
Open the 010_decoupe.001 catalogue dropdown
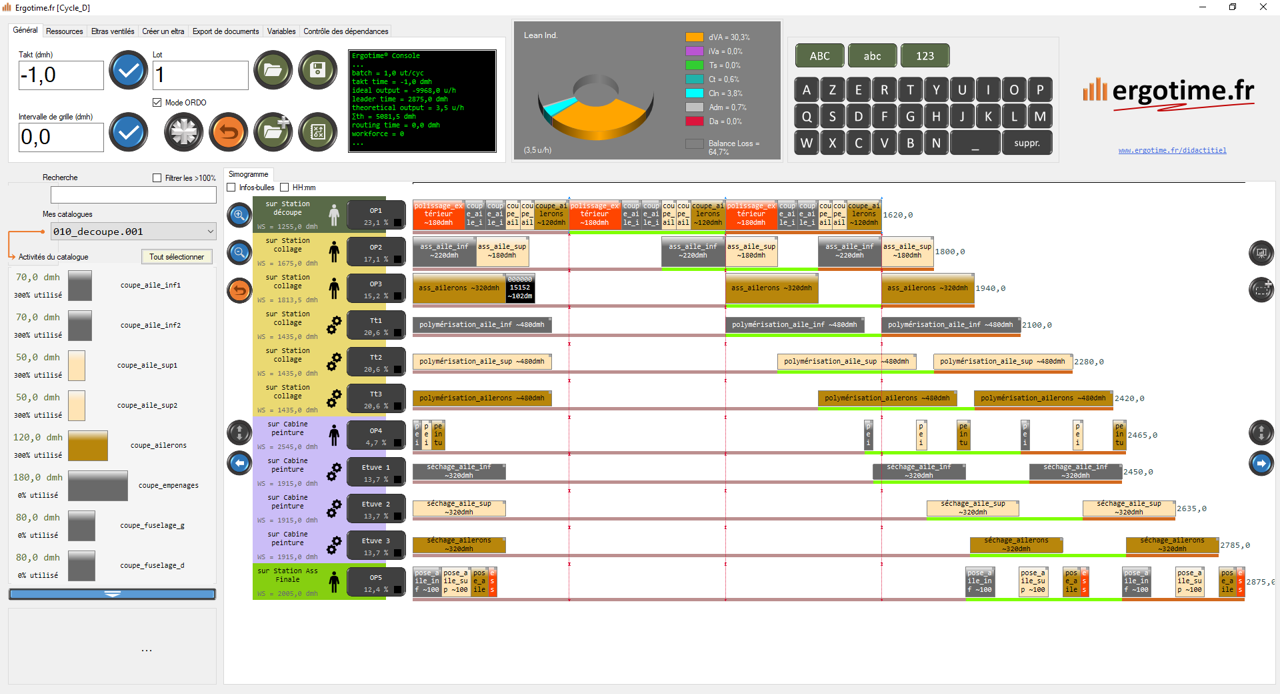(133, 231)
